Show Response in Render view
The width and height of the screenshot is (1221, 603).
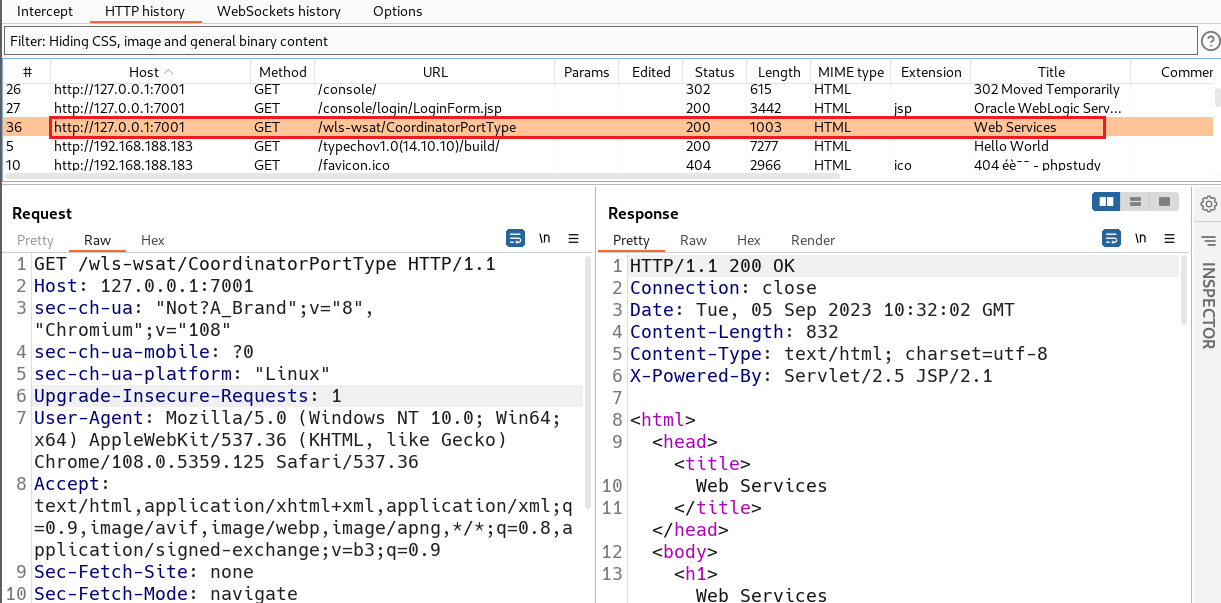813,240
